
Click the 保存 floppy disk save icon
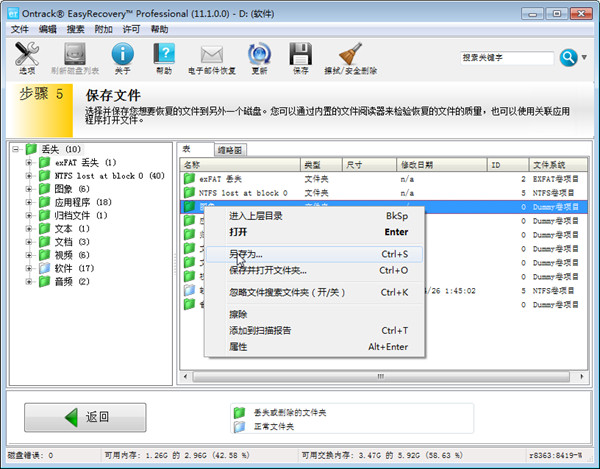click(300, 54)
